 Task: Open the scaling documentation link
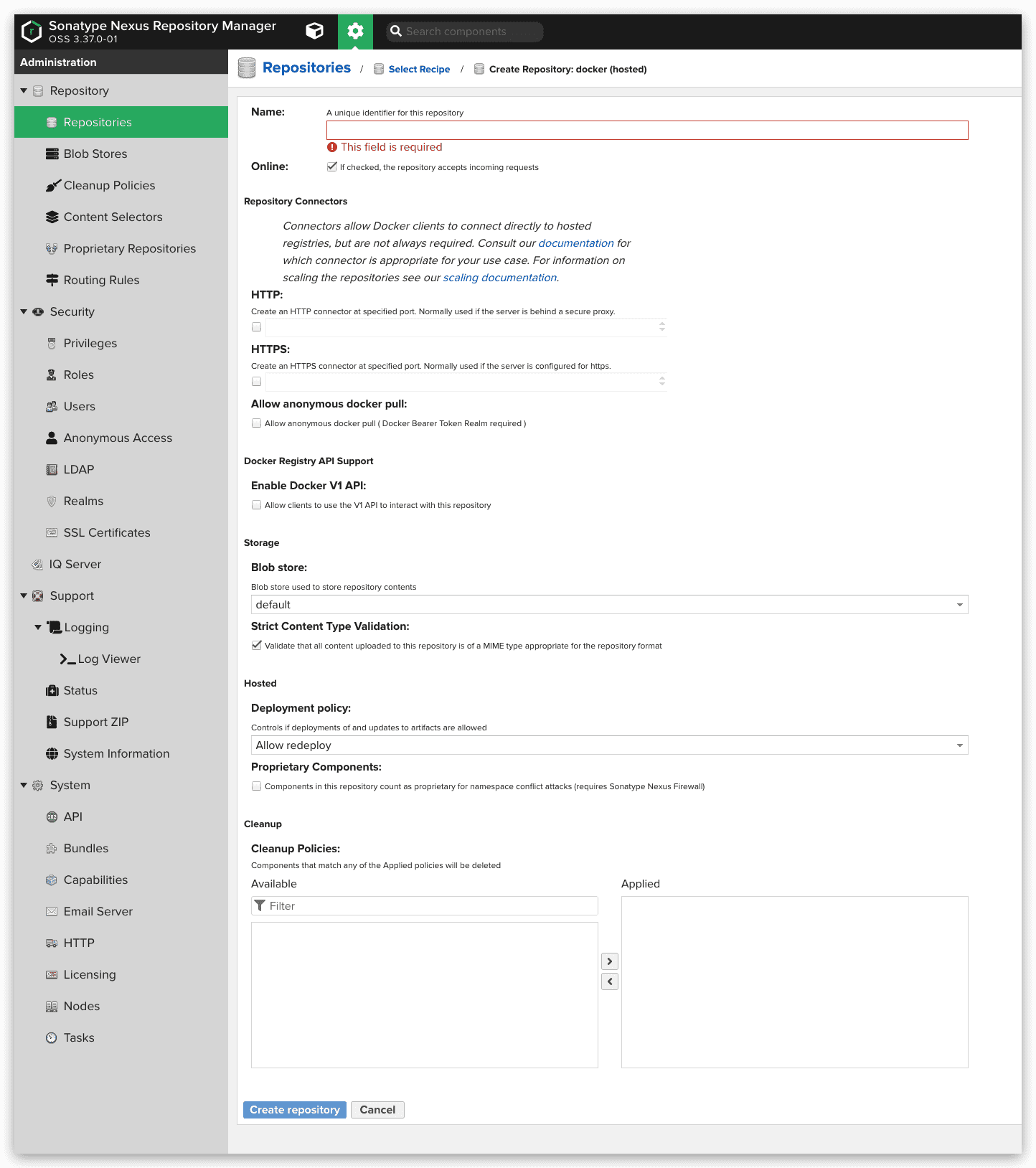coord(499,278)
